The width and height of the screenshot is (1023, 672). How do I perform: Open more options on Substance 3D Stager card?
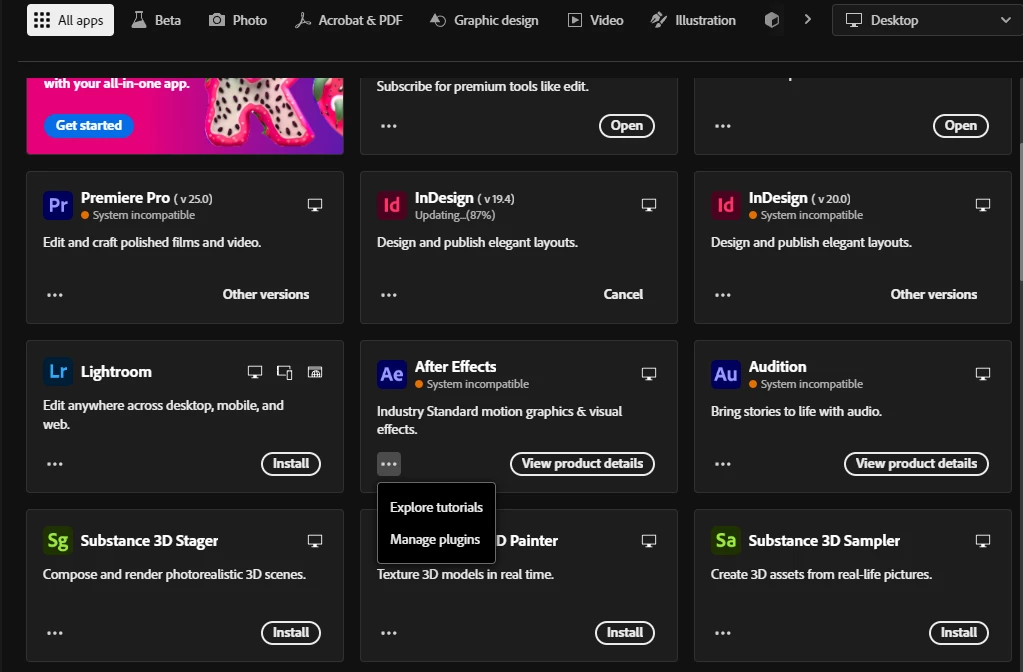click(55, 633)
